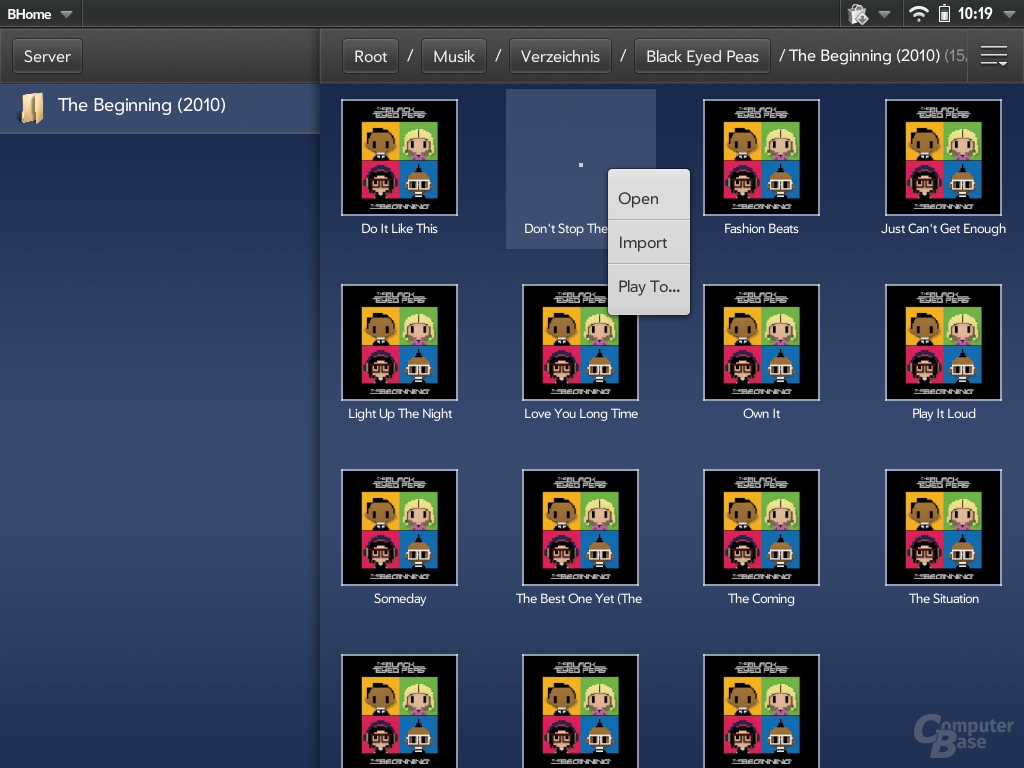
Task: Choose Import from the context menu
Action: (648, 242)
